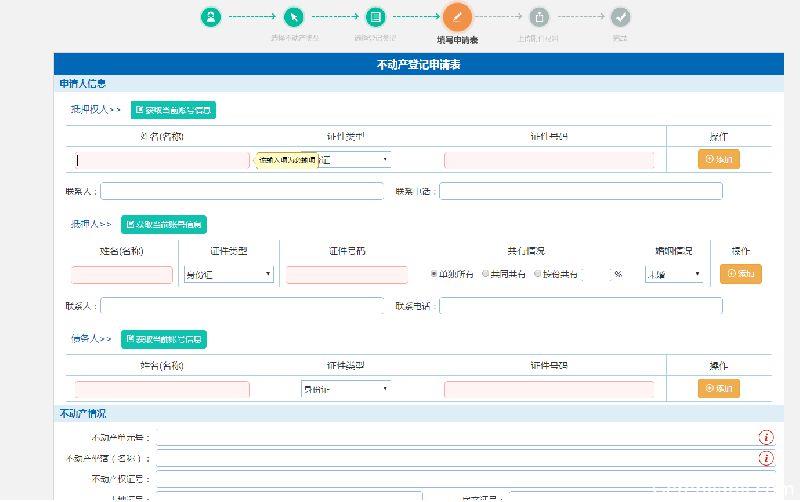
Task: Click the 申请人信息 section header
Action: [x=83, y=83]
